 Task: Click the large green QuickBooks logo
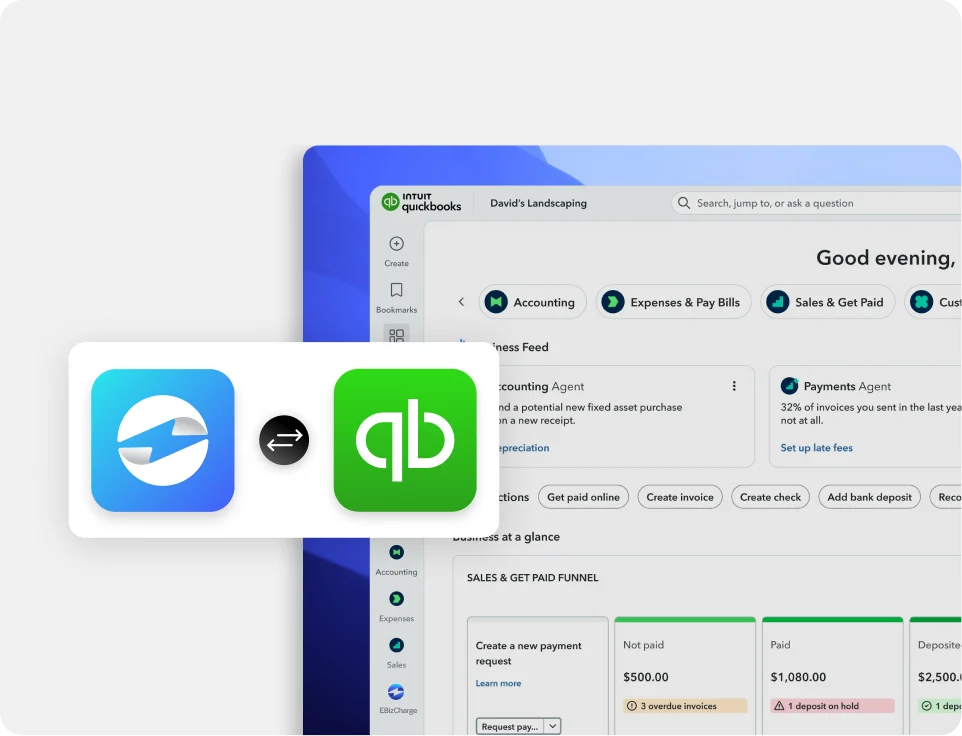pos(405,440)
